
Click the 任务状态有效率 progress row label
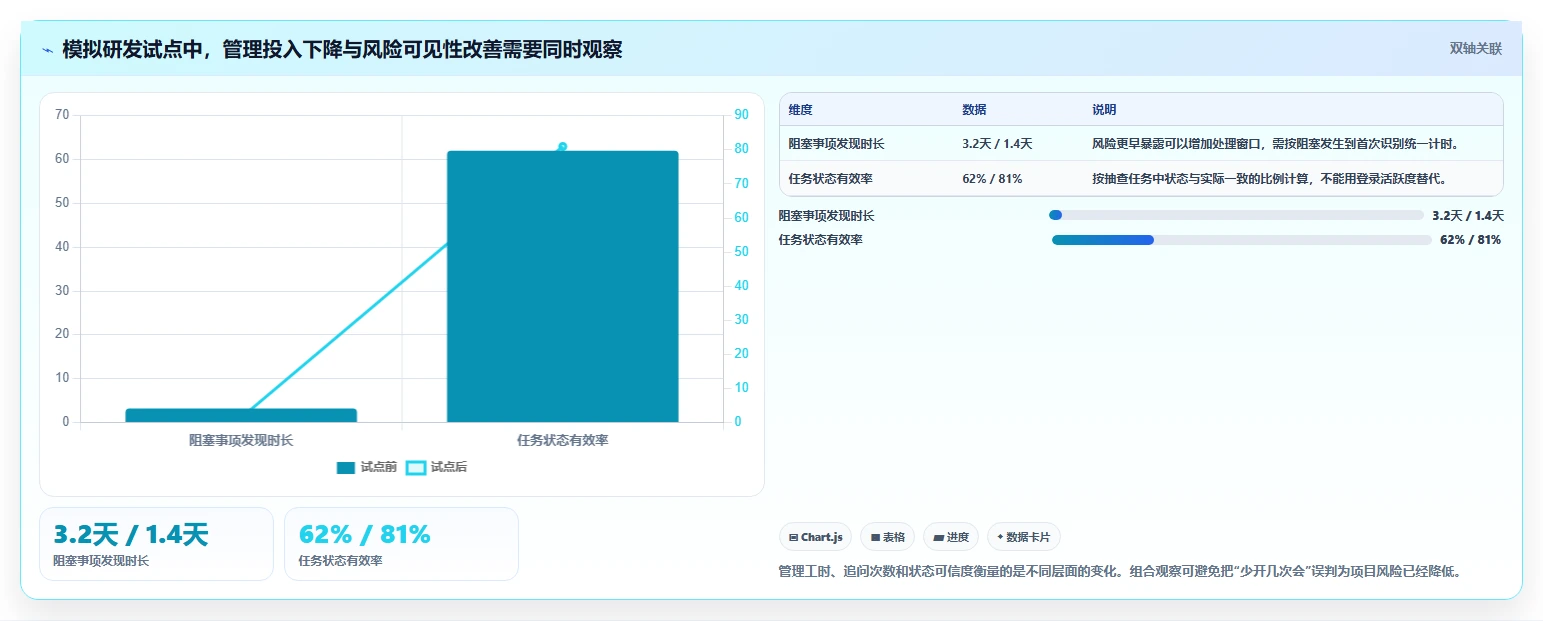click(820, 240)
